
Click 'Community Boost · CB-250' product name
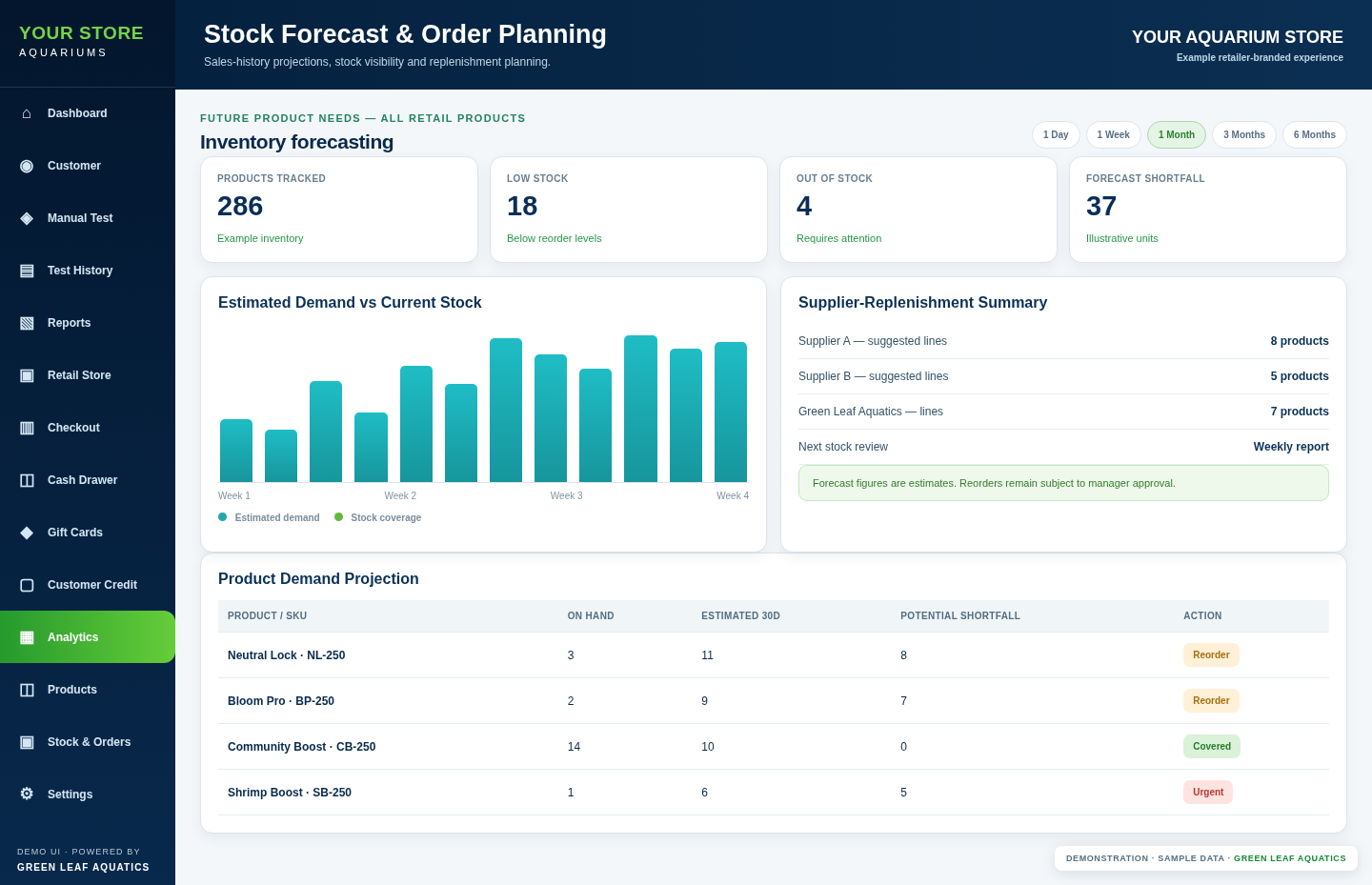click(x=302, y=747)
